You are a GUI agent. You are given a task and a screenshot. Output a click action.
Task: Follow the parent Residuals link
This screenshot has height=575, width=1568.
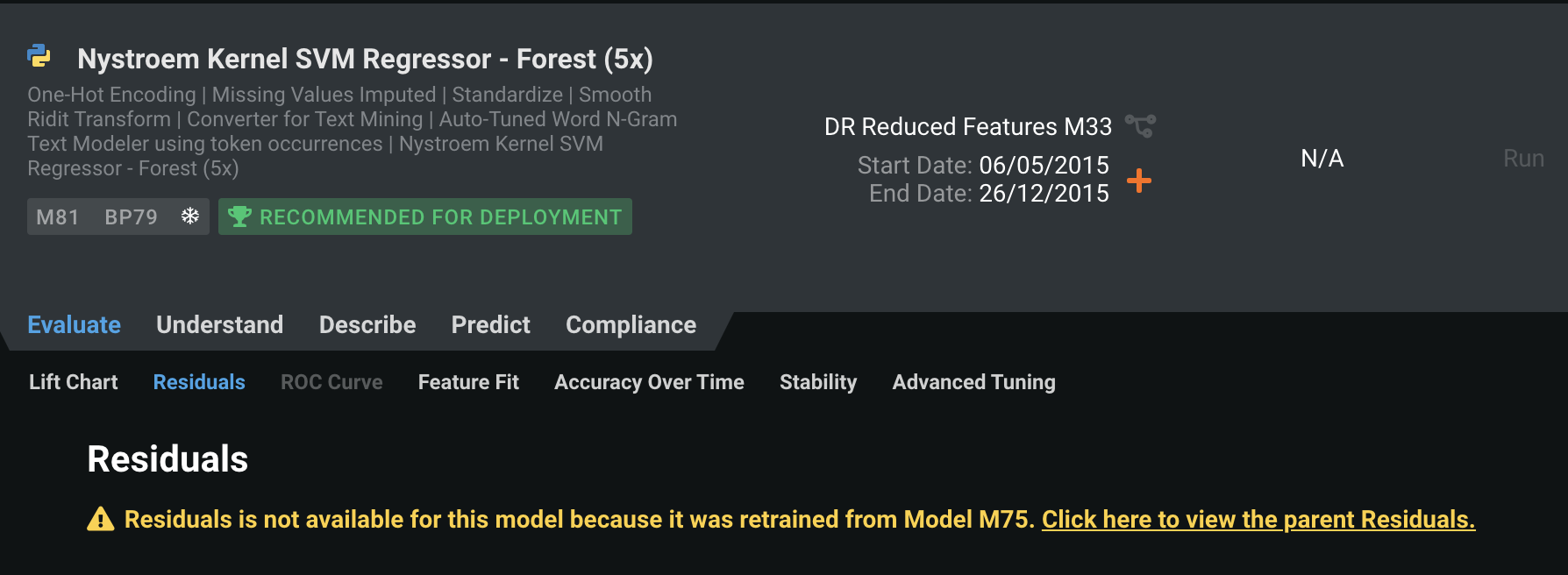[x=1258, y=520]
